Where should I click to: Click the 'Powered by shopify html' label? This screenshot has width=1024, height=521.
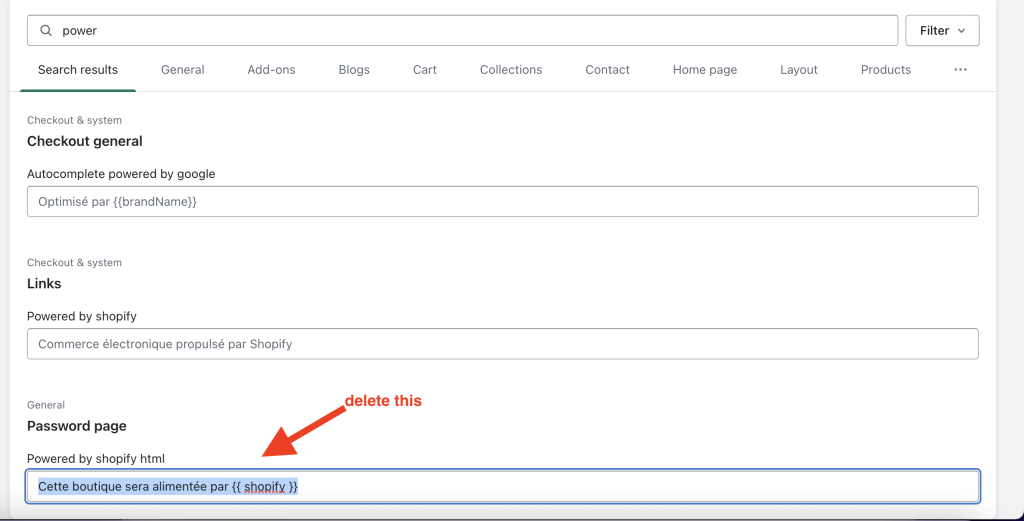pos(96,458)
